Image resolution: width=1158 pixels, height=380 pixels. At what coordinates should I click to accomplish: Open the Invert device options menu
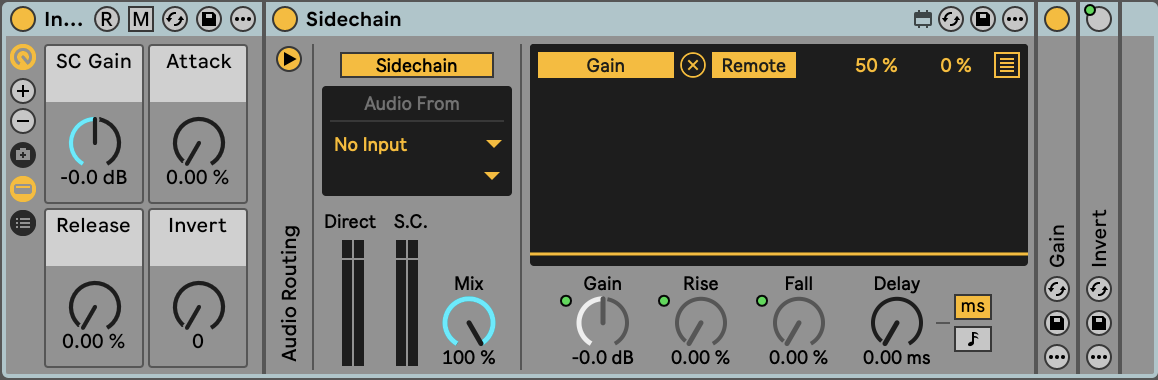point(1099,357)
